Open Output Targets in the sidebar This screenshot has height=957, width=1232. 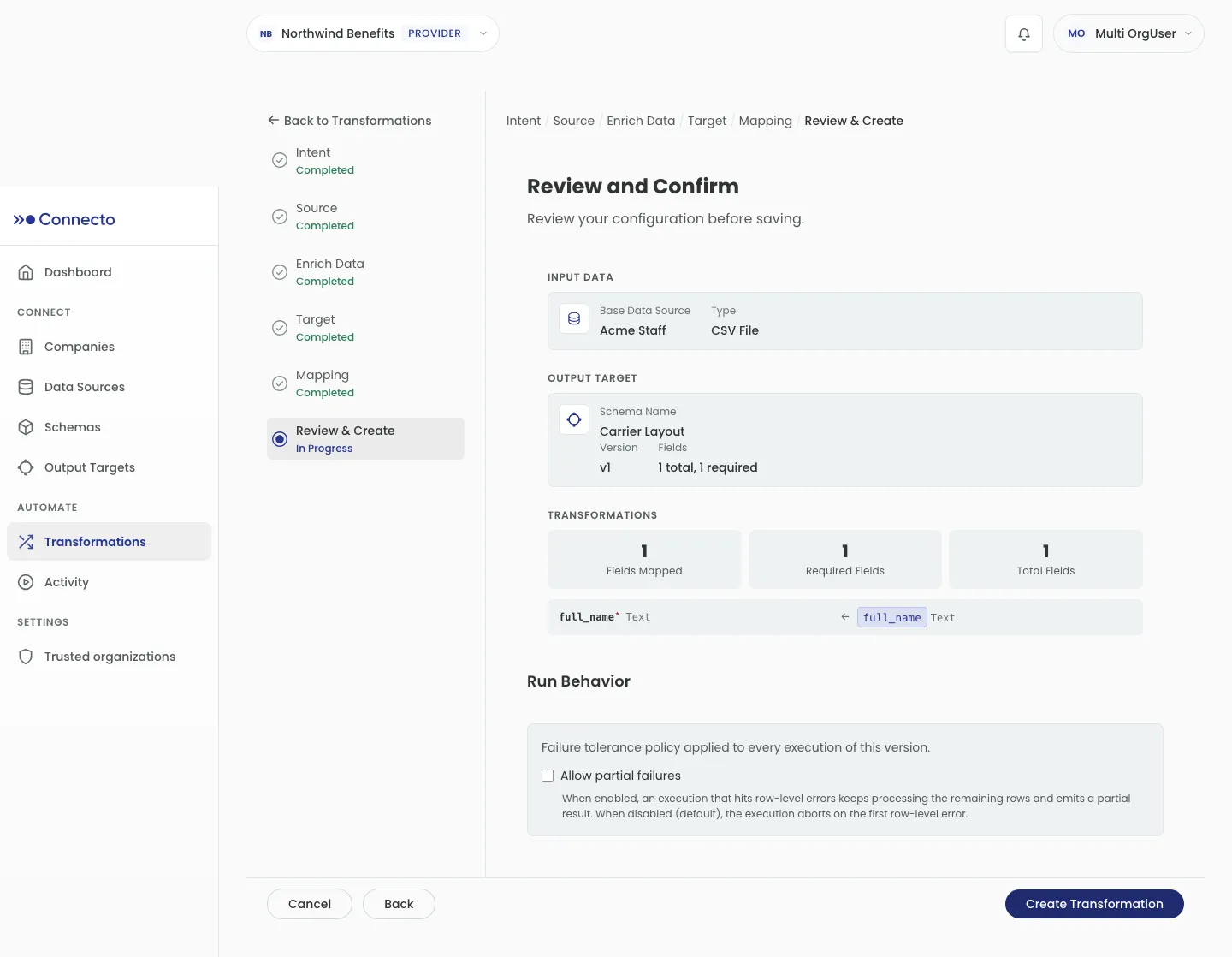point(109,467)
